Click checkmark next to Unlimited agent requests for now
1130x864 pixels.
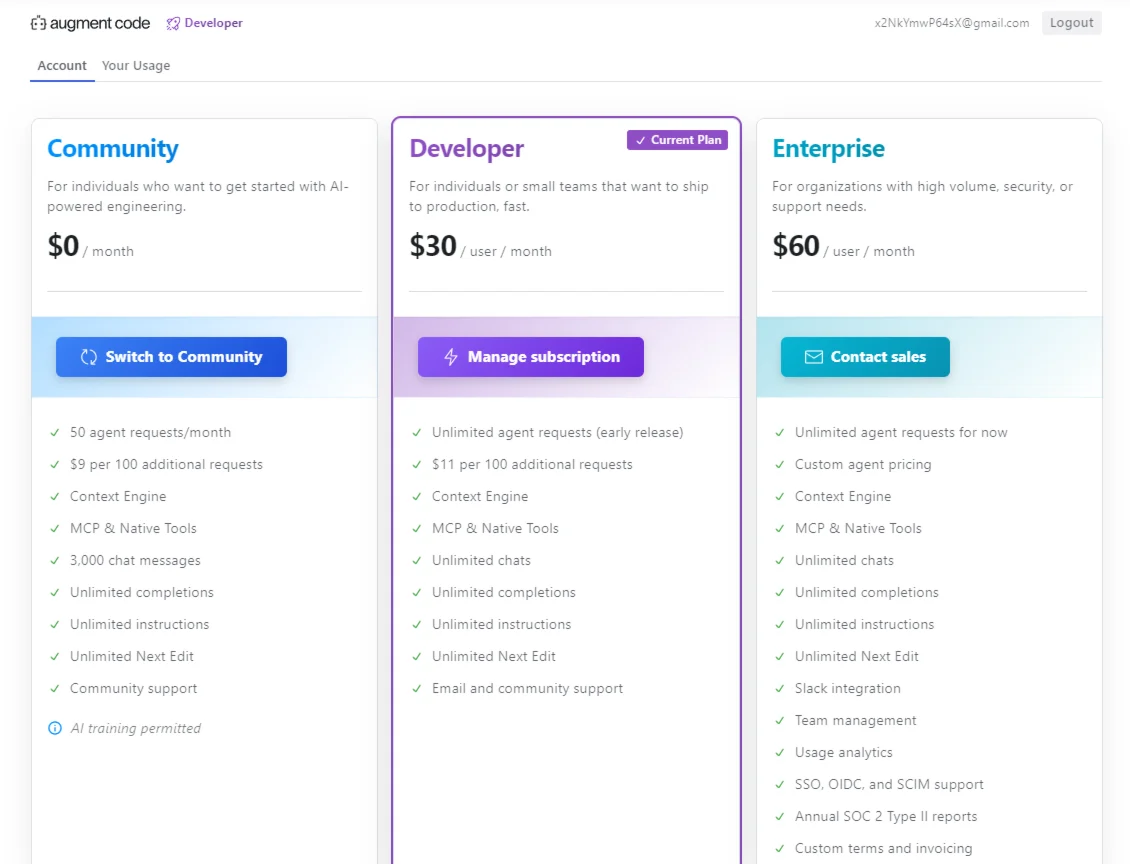(x=780, y=432)
